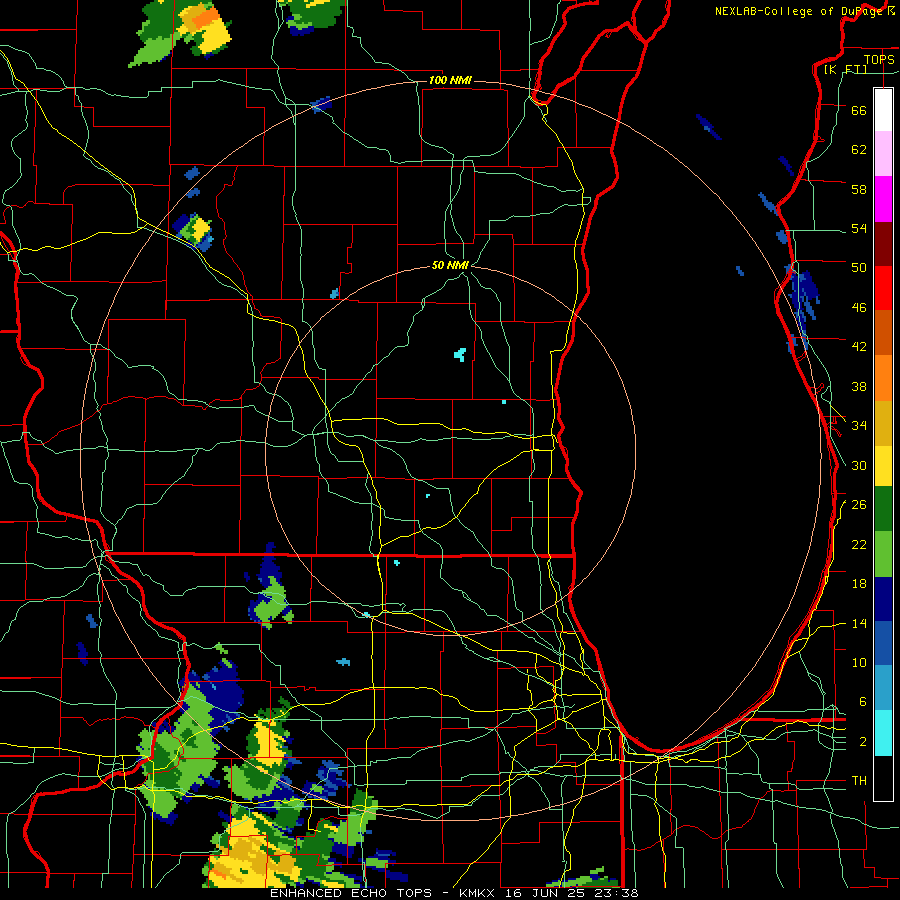Select the dark red legend swatch
The height and width of the screenshot is (900, 900).
pos(883,243)
